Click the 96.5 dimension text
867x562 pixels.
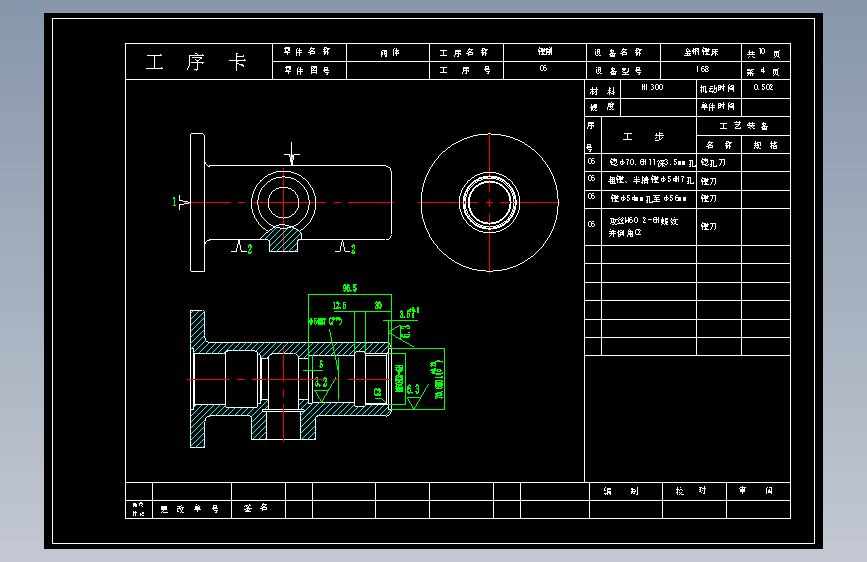point(350,288)
